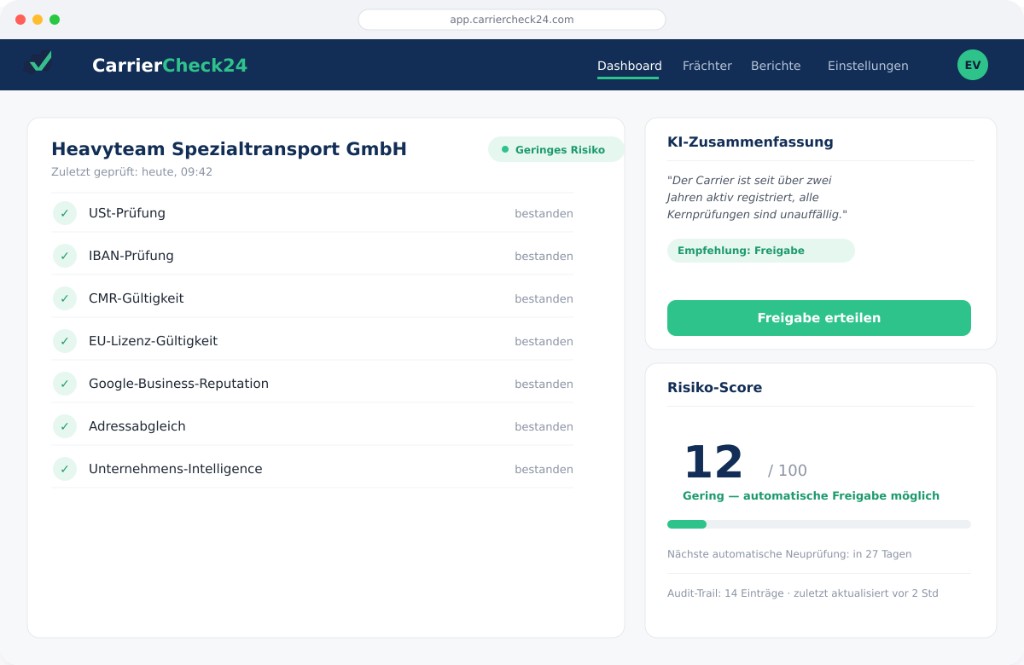Click the Risiko-Score heading

pos(714,387)
